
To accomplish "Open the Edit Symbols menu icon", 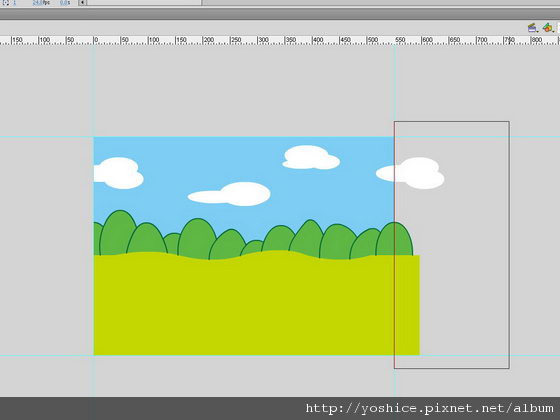I will pos(548,28).
